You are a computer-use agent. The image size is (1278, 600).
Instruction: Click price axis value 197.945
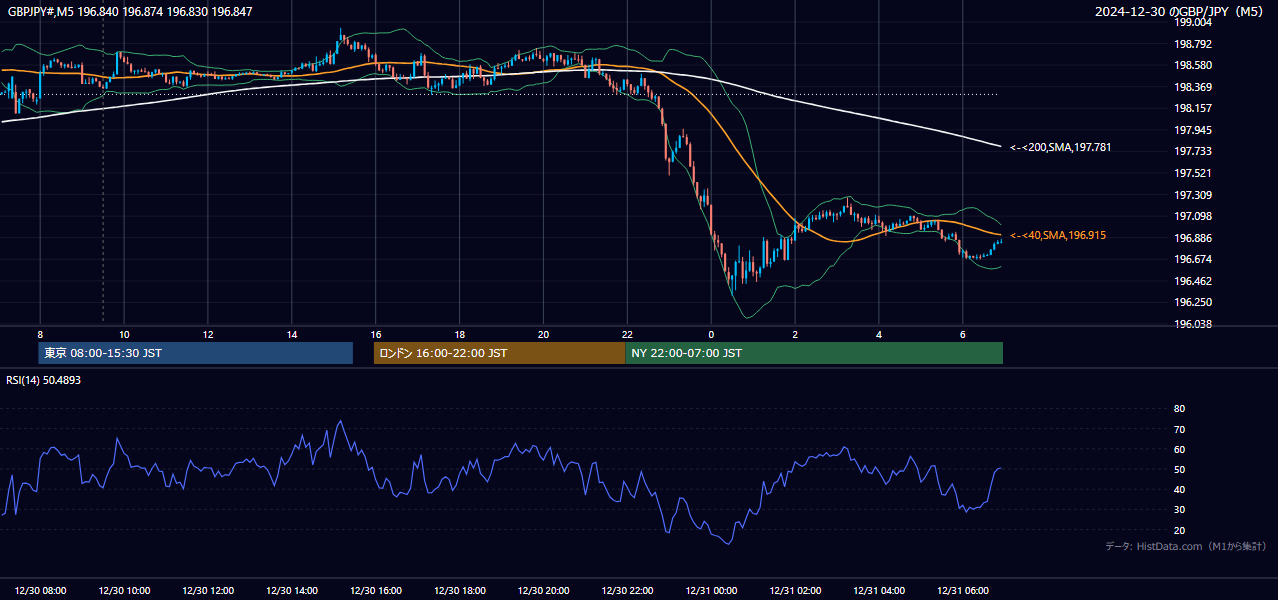pos(1192,130)
